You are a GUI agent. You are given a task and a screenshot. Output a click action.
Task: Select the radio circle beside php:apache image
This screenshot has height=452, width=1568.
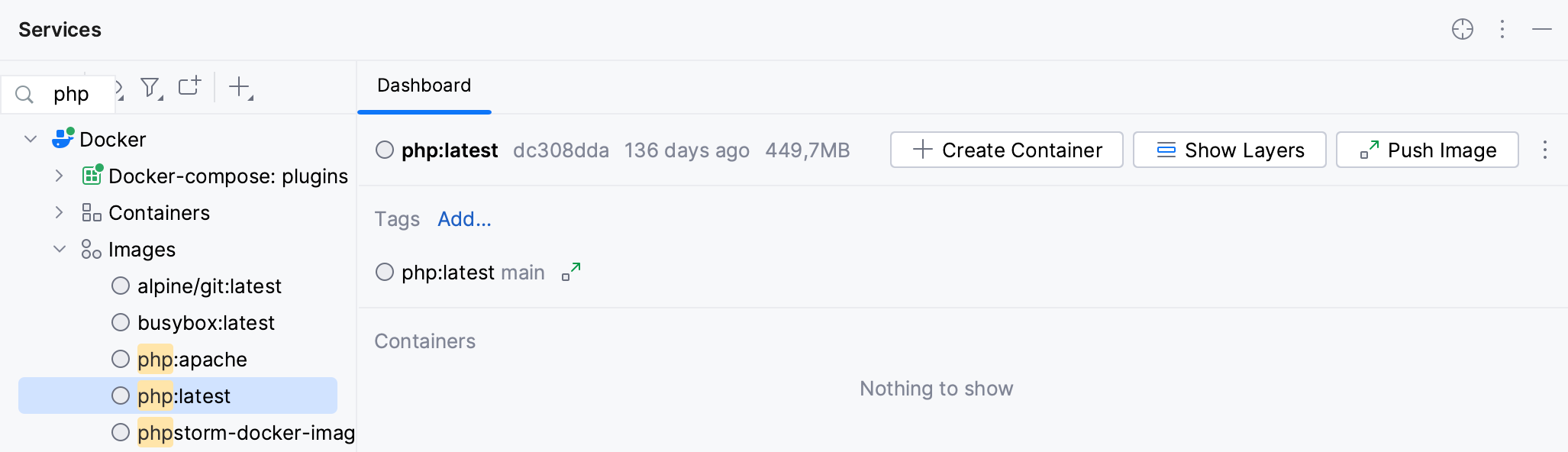pos(120,359)
